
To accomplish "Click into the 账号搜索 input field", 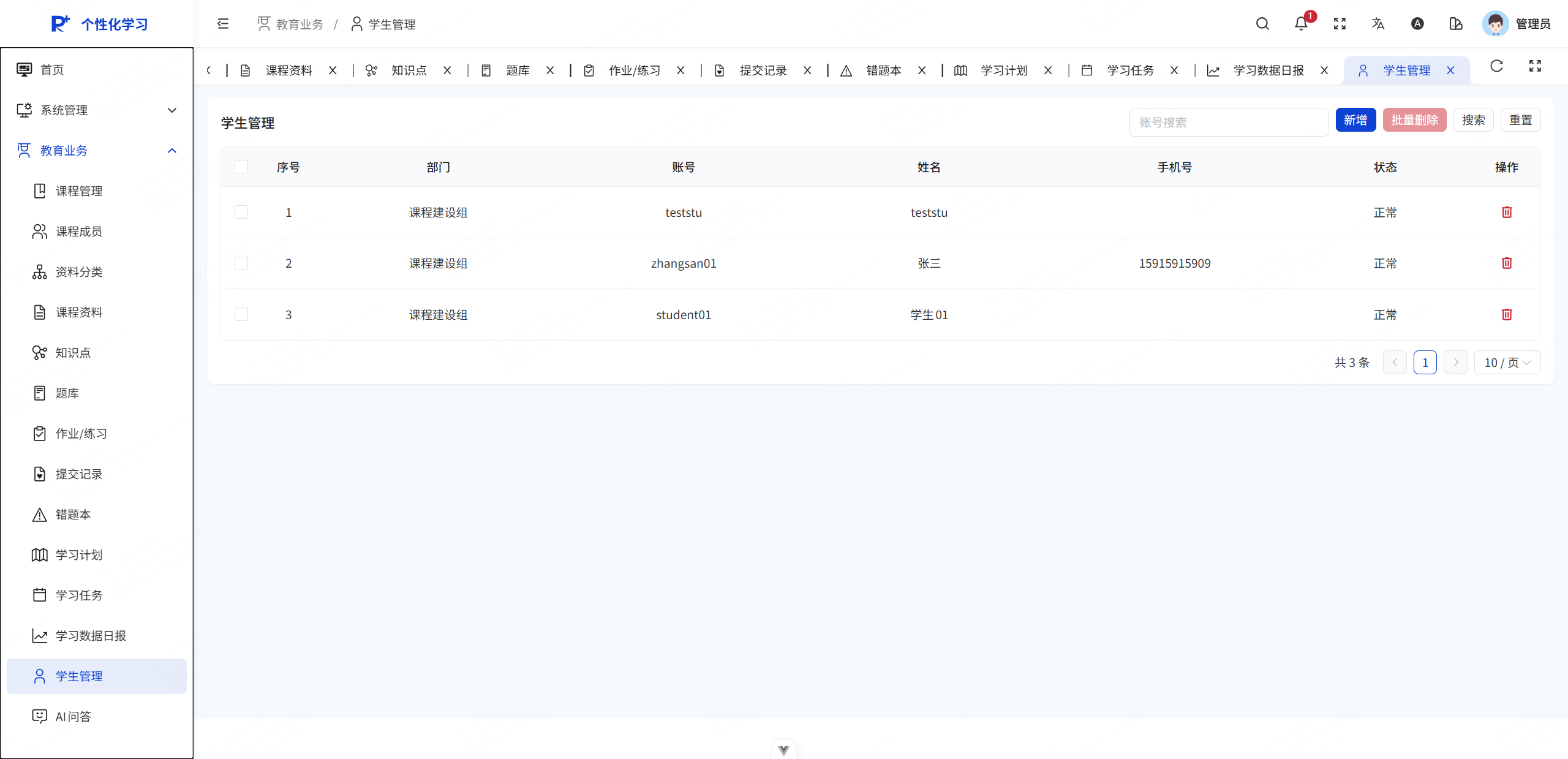I will 1228,123.
